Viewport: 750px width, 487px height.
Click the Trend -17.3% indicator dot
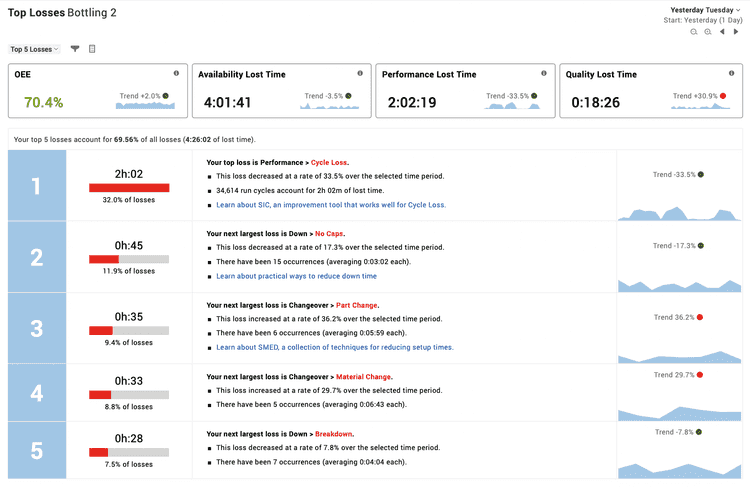click(x=701, y=246)
